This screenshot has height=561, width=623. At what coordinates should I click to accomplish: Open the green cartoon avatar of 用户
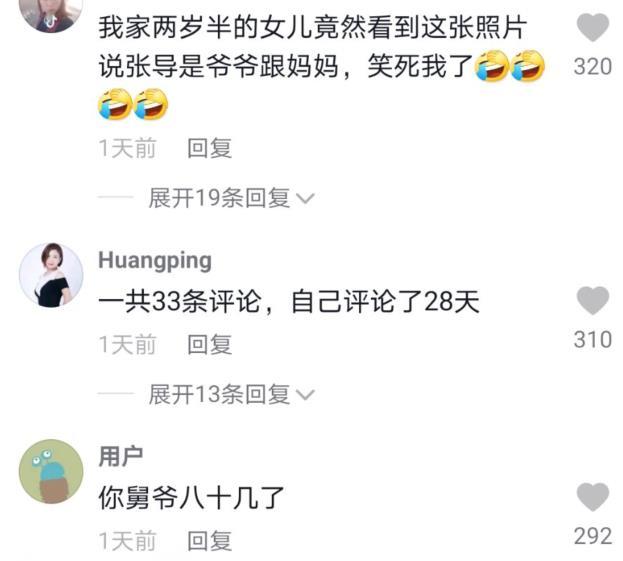pyautogui.click(x=51, y=471)
